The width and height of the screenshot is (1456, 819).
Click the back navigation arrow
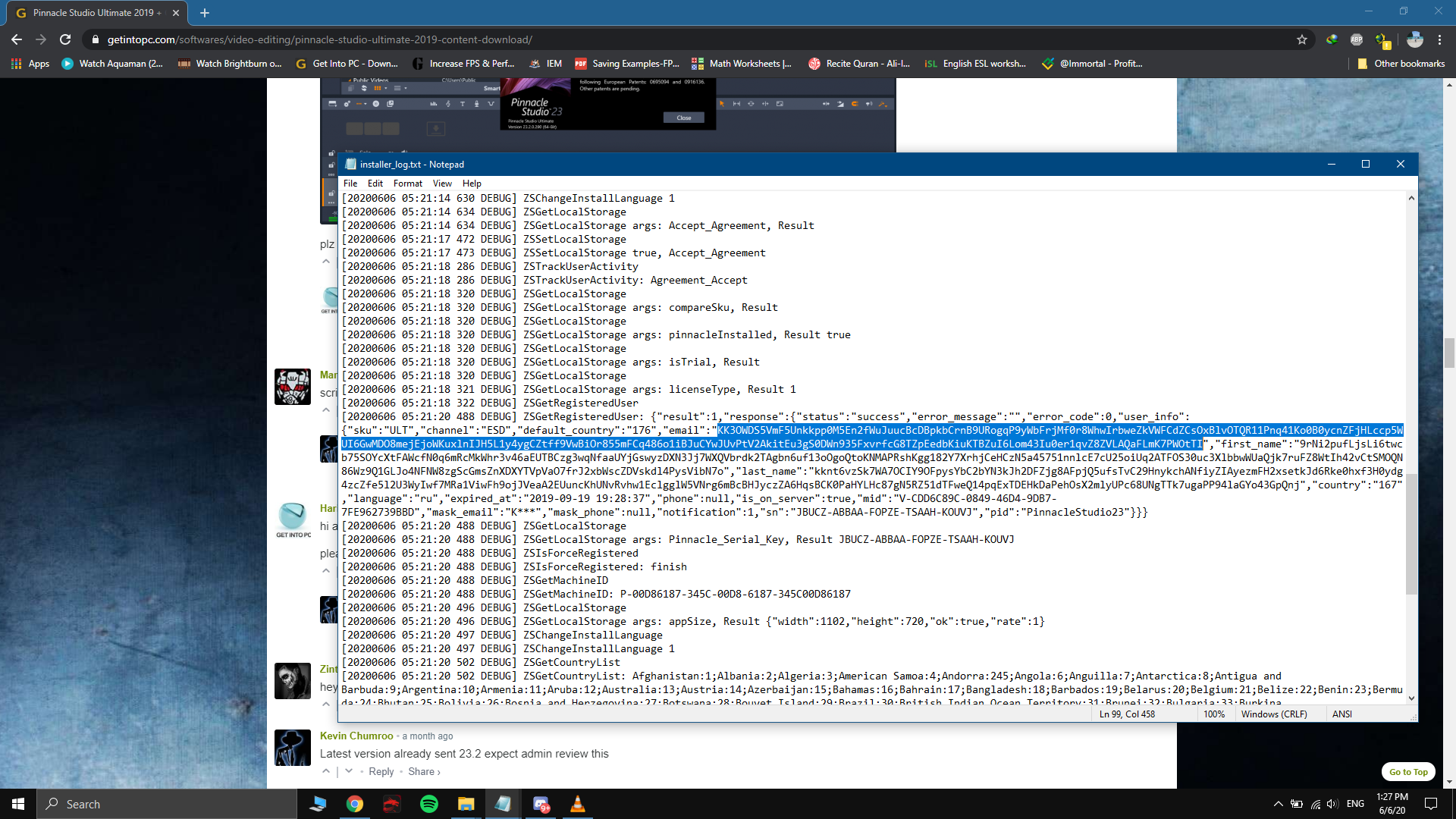coord(17,39)
